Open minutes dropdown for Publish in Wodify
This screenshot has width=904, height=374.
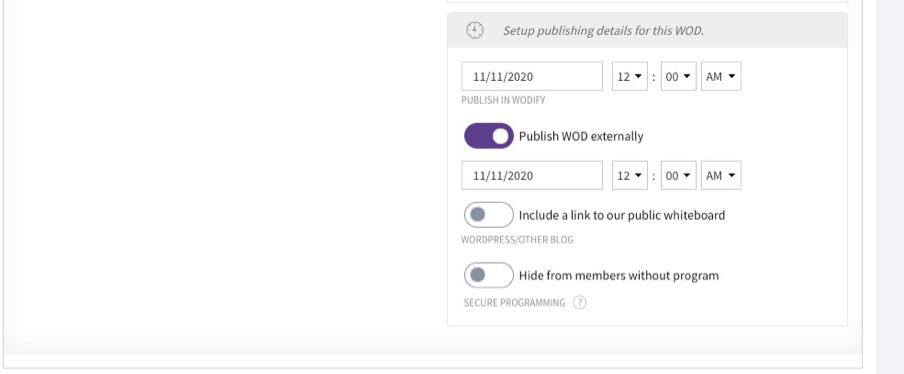click(x=679, y=76)
